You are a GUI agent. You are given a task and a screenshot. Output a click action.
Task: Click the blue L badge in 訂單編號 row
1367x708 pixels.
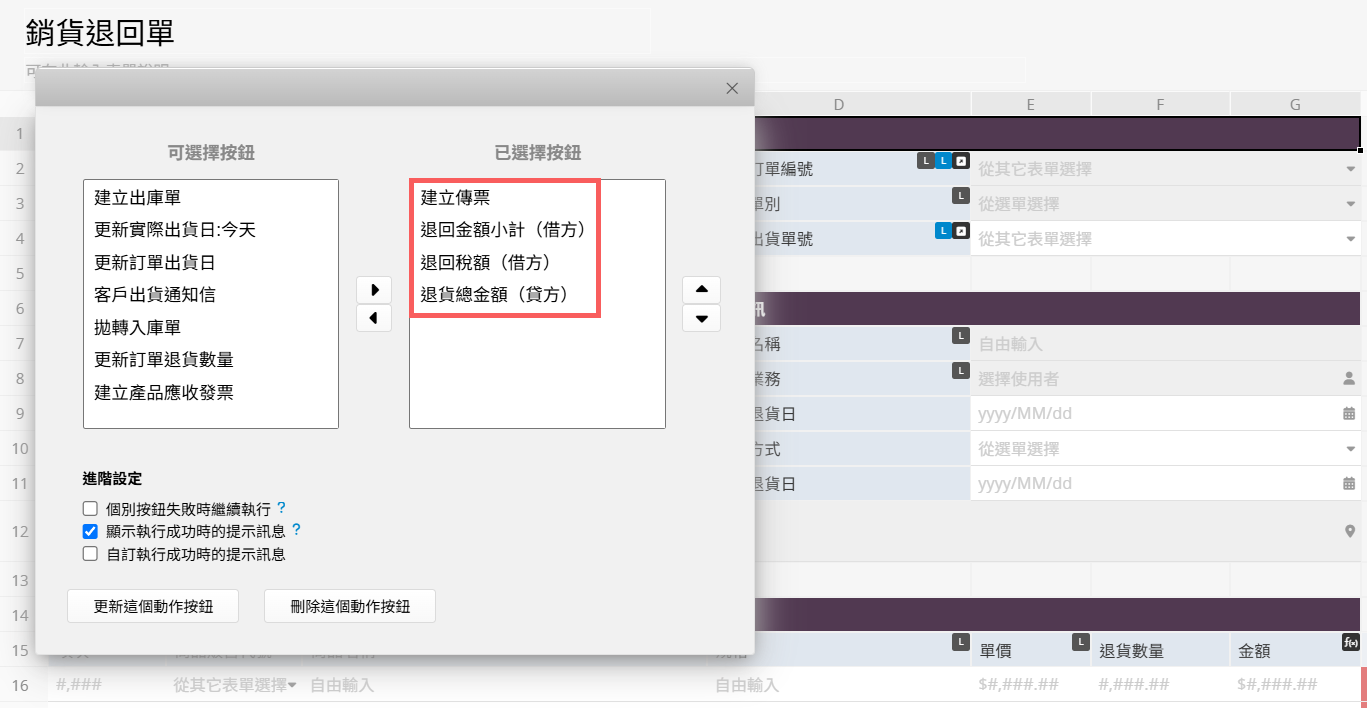[x=942, y=160]
